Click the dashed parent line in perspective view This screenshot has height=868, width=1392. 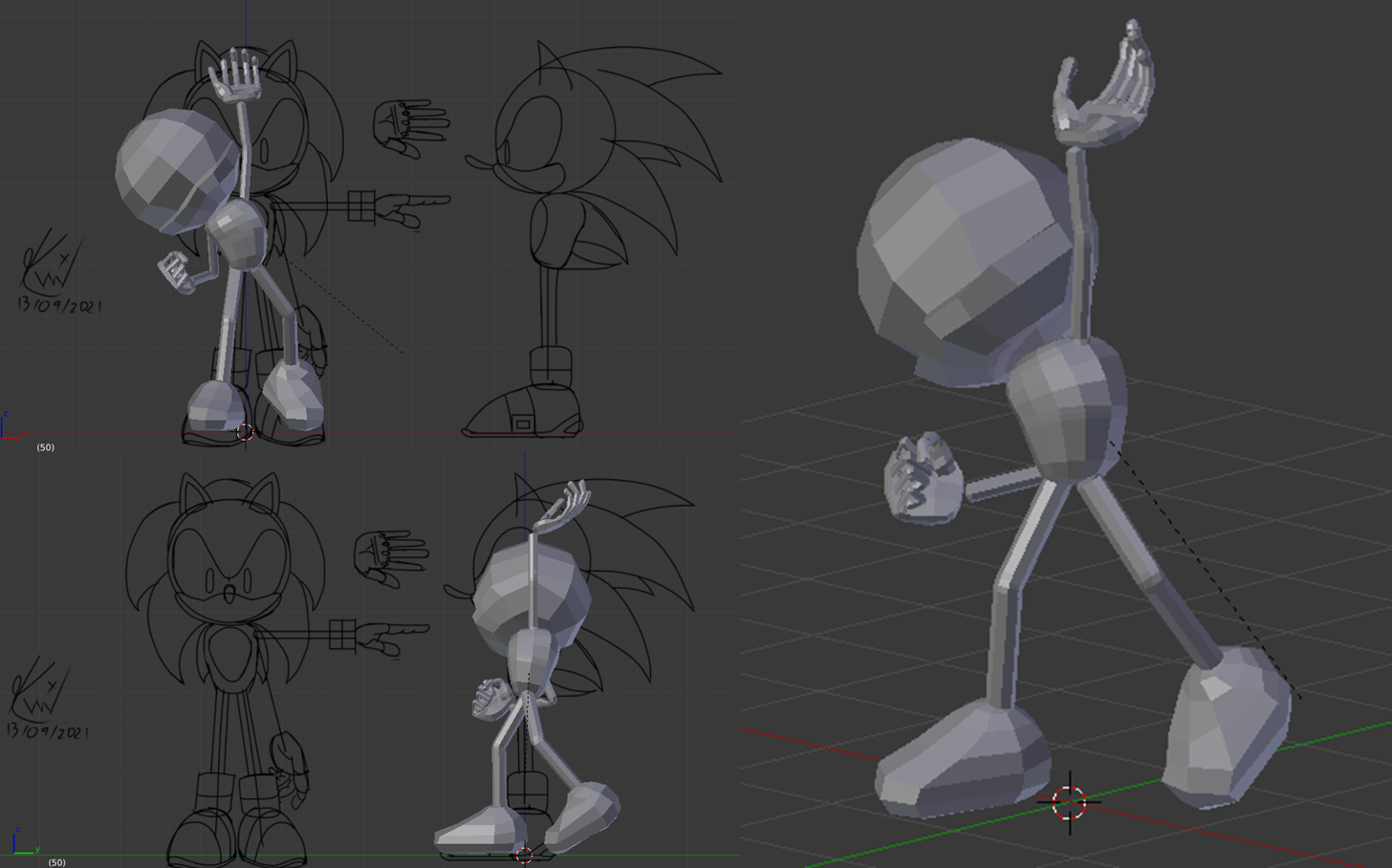pos(1207,572)
